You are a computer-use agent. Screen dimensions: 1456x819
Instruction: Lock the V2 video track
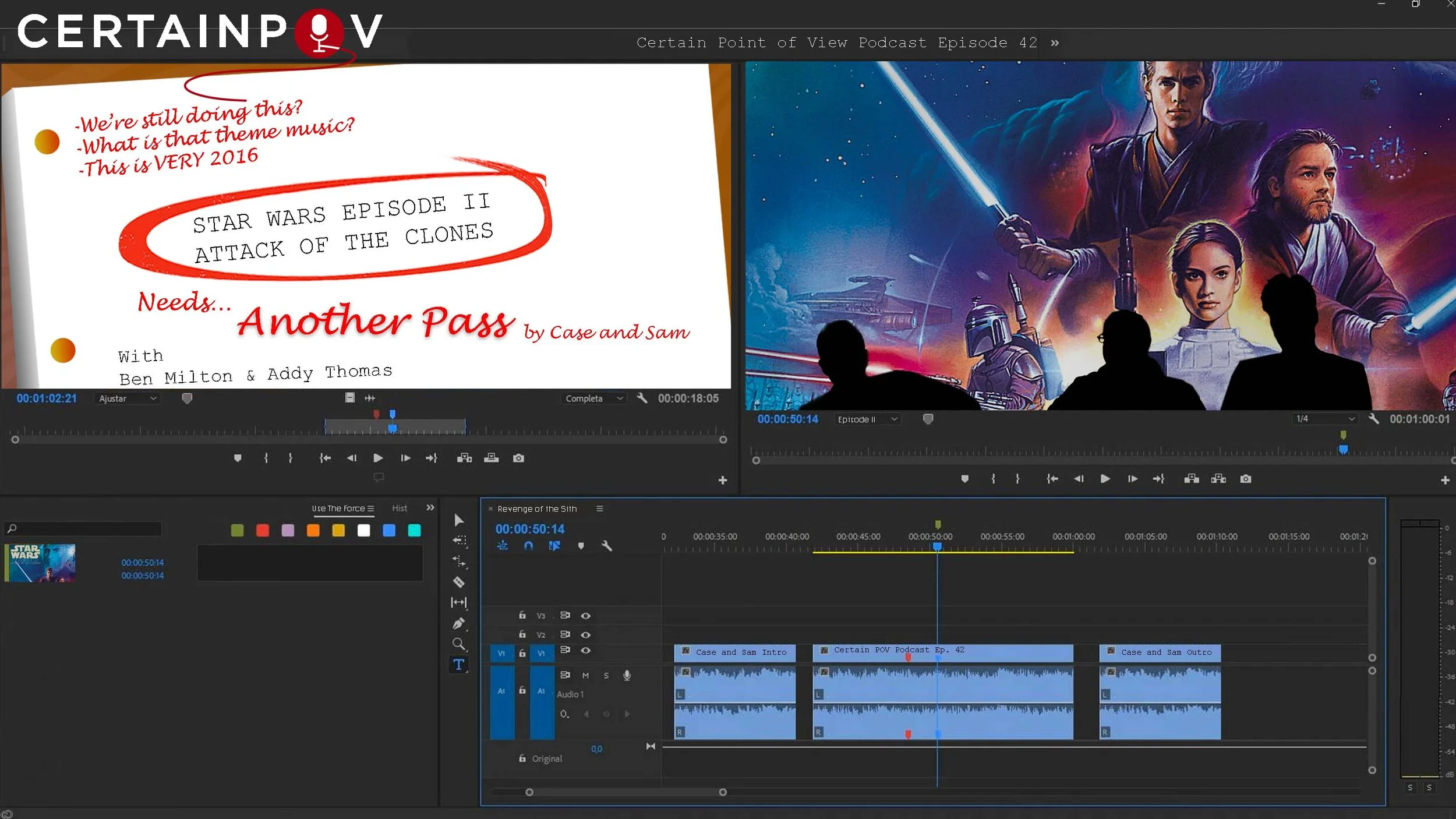(x=522, y=634)
